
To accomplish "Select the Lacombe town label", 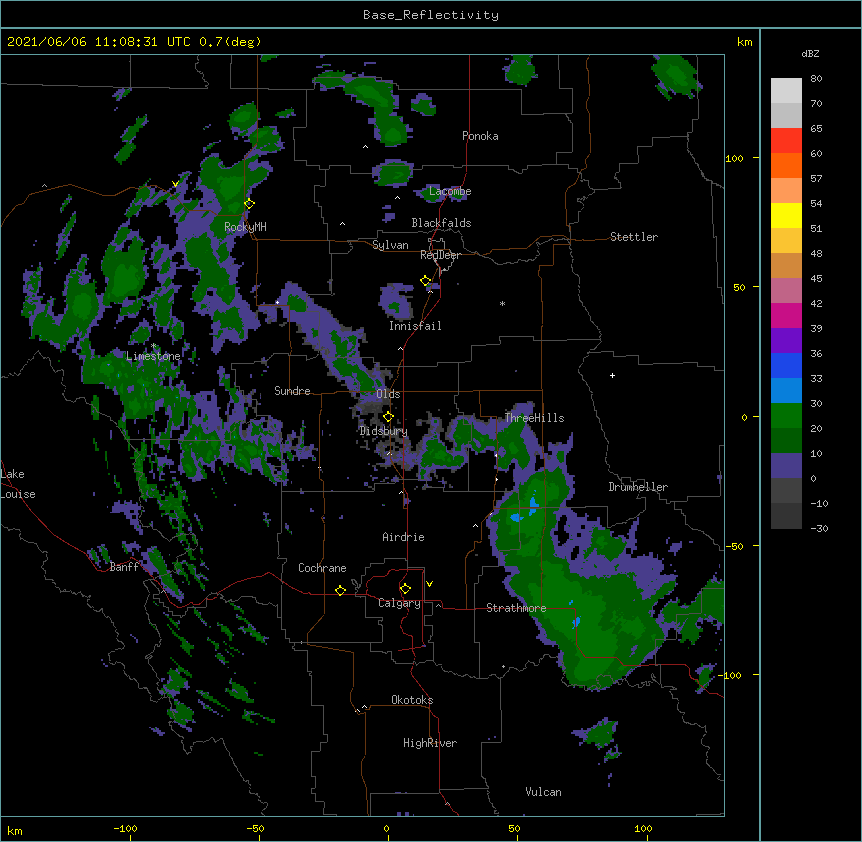I will point(450,191).
